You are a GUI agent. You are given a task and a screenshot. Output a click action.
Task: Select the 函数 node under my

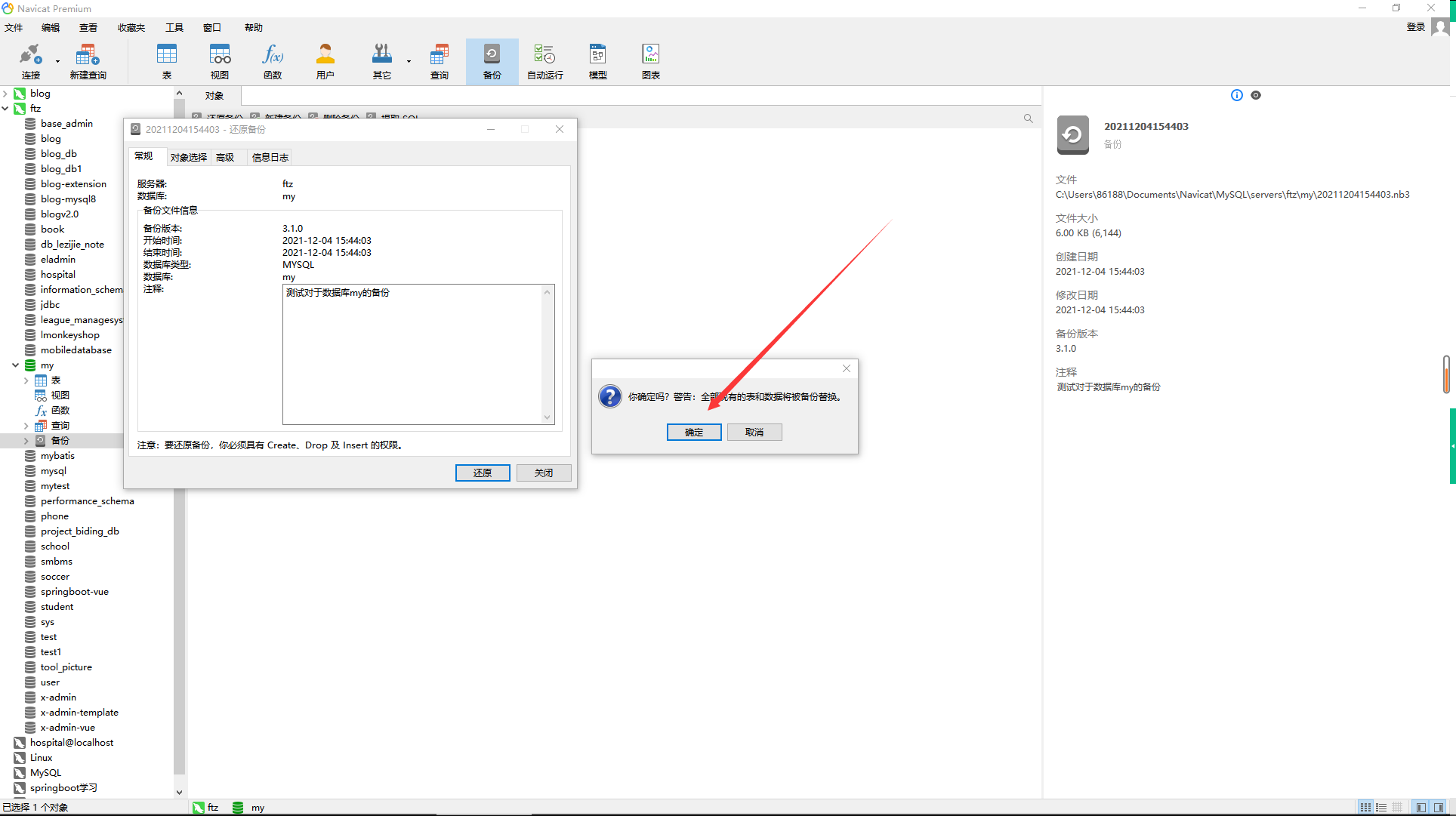(x=60, y=411)
